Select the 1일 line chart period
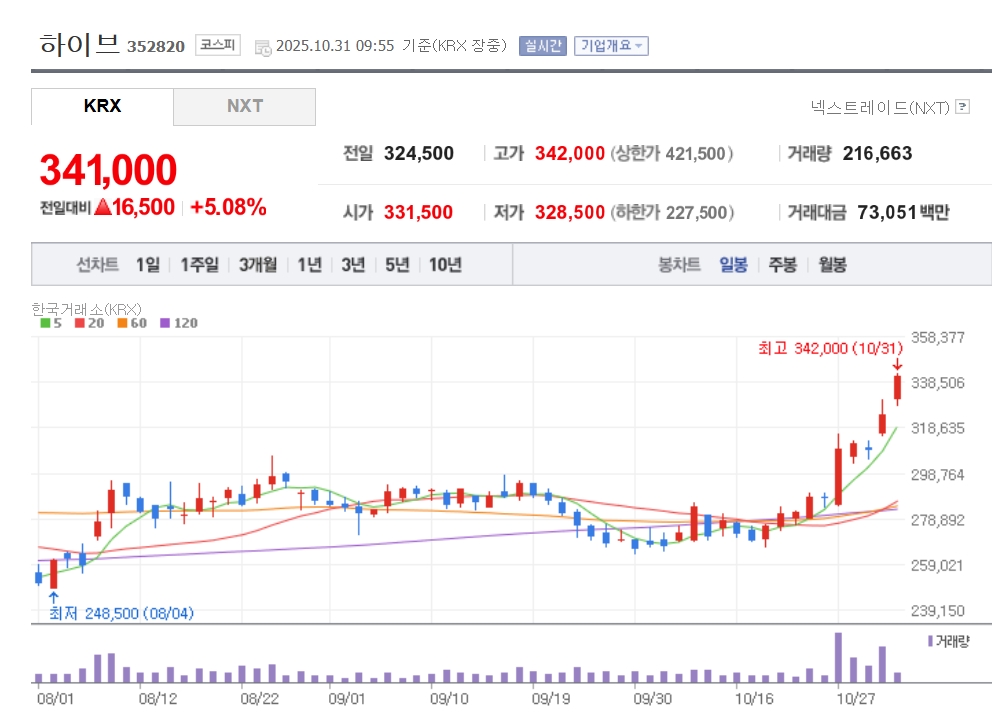The image size is (992, 726). coord(147,265)
